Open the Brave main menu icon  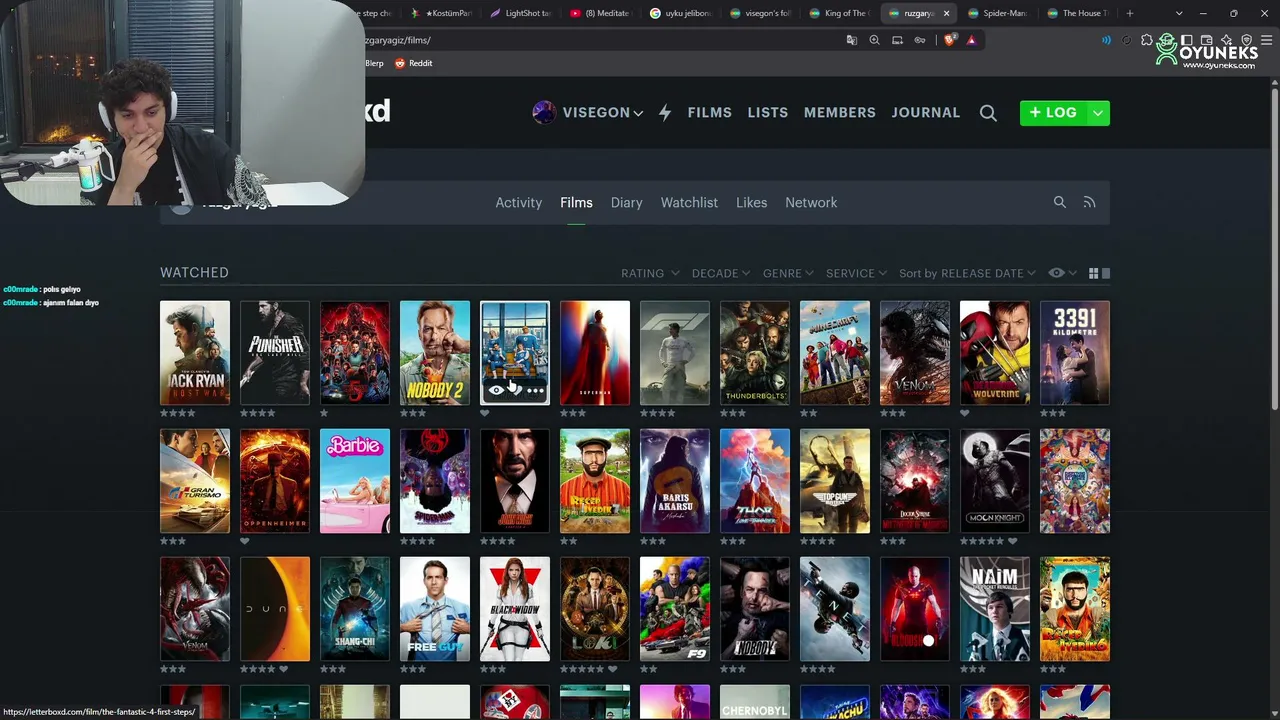pyautogui.click(x=1265, y=40)
